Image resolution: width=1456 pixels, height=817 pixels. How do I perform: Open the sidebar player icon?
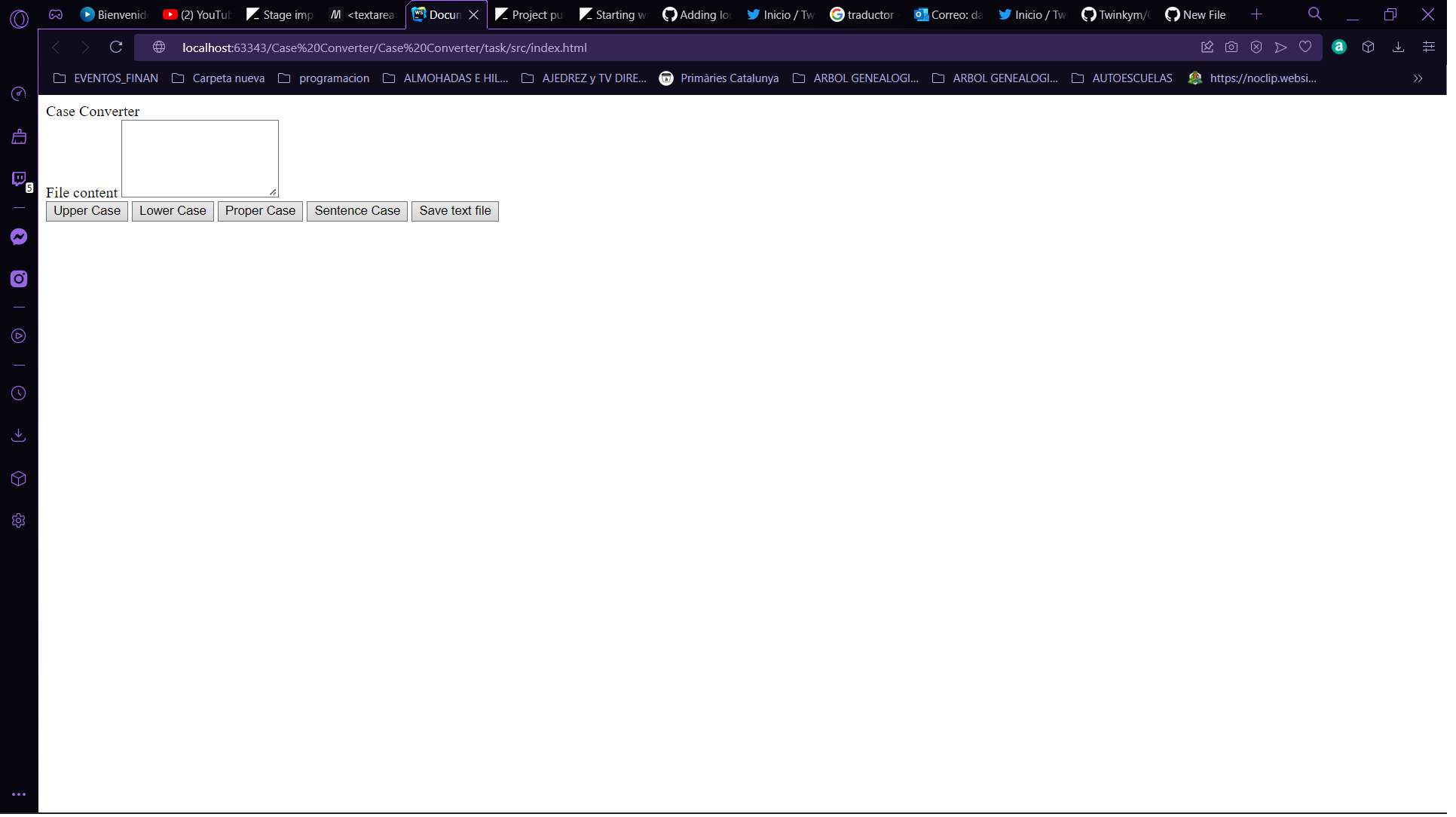click(19, 337)
